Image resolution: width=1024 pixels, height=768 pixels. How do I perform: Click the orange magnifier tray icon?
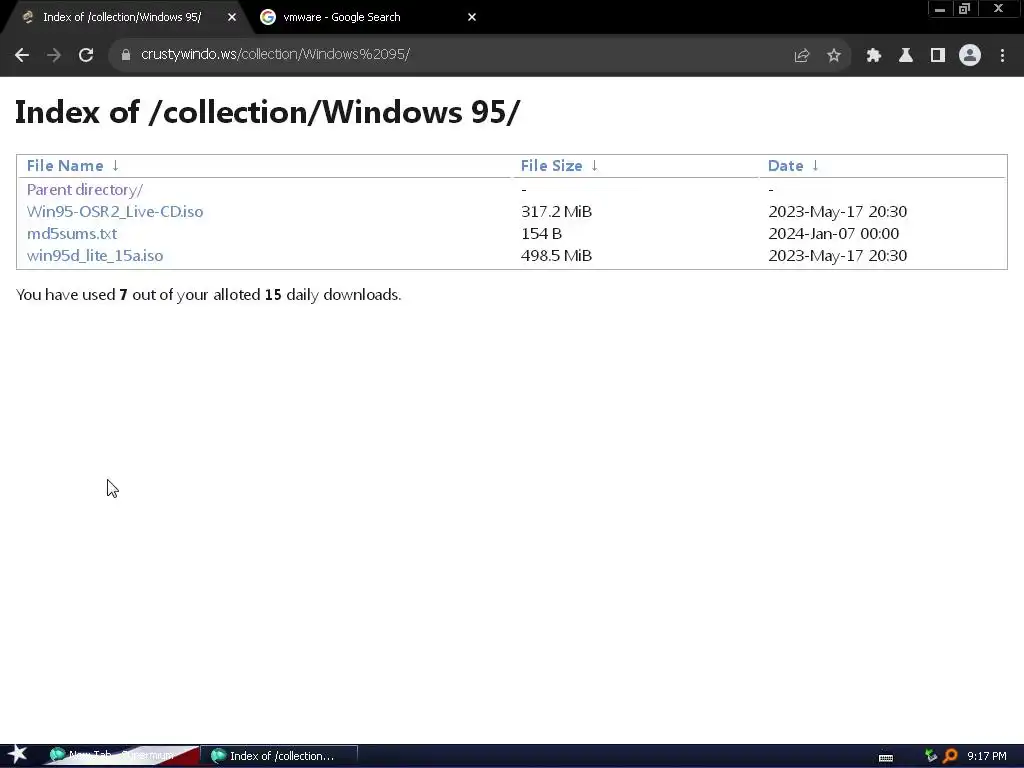point(950,756)
